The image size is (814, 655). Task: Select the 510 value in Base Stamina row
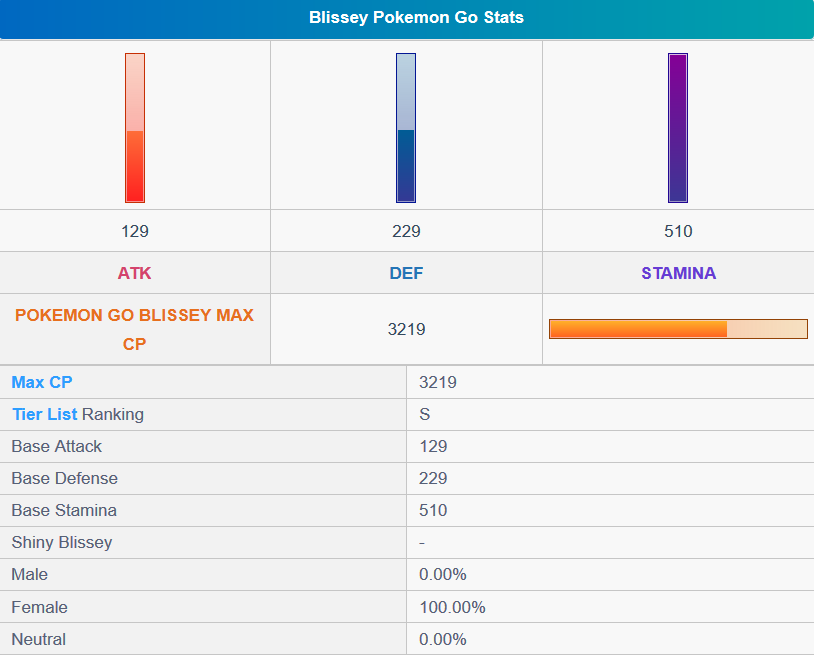point(433,510)
